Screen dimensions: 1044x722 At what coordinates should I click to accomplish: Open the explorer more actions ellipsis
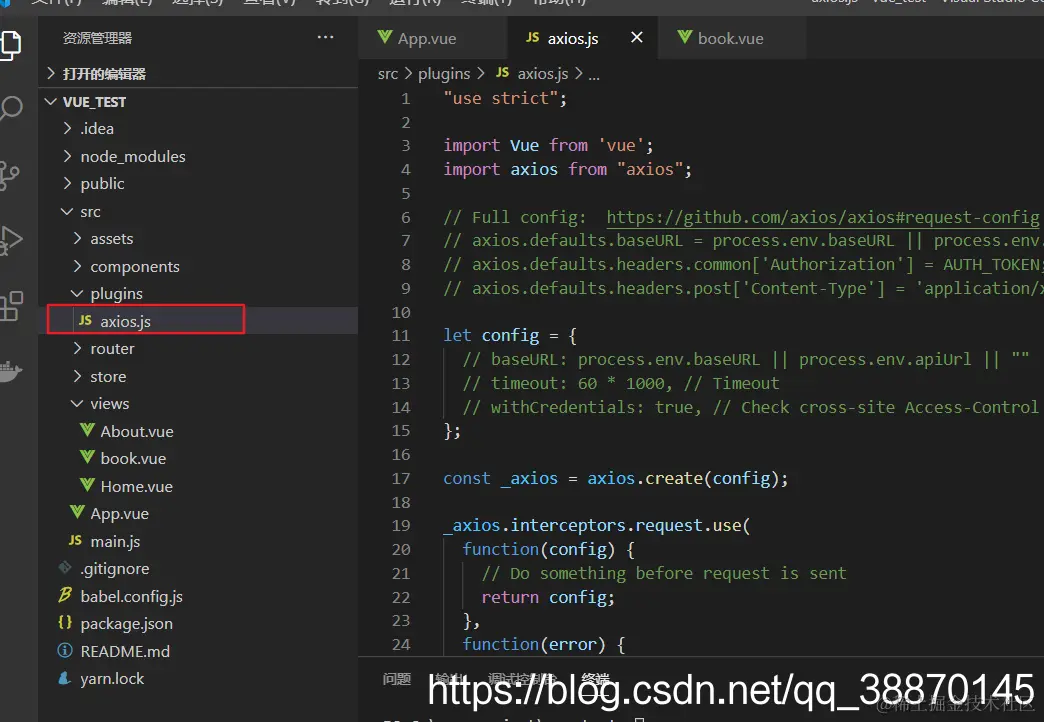(326, 37)
